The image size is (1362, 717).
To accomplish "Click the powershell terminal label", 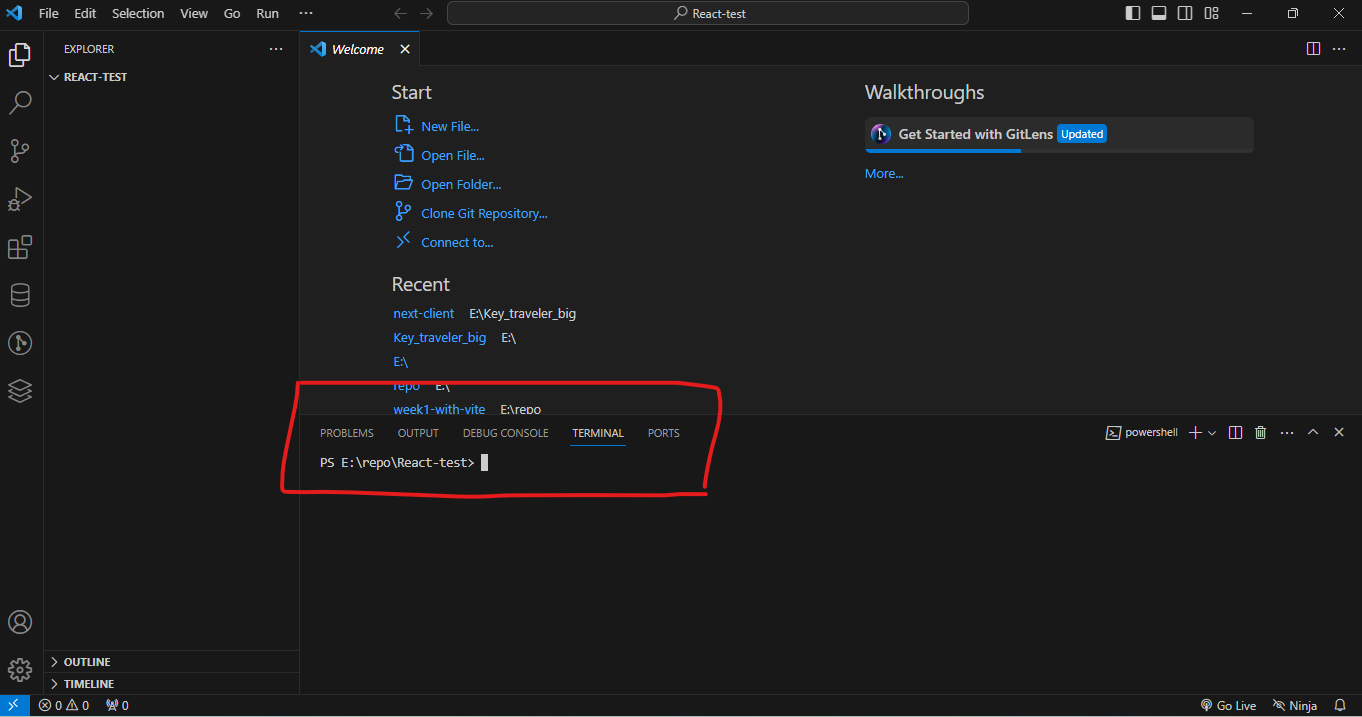I will [1142, 432].
